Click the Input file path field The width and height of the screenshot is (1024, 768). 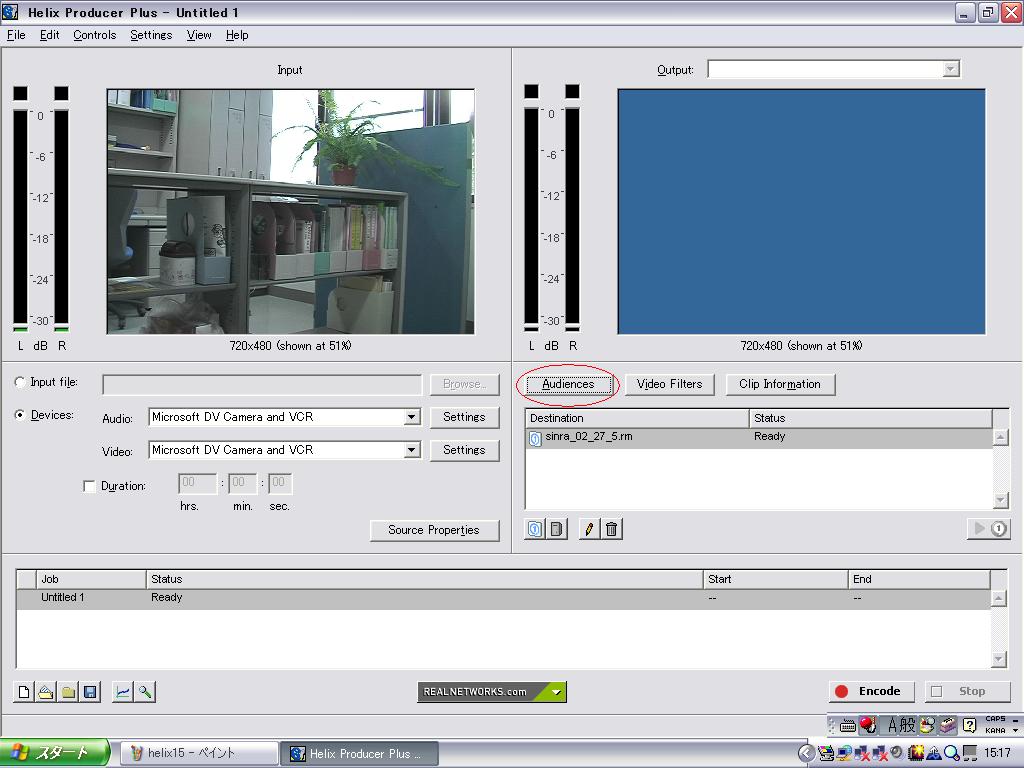[x=263, y=385]
